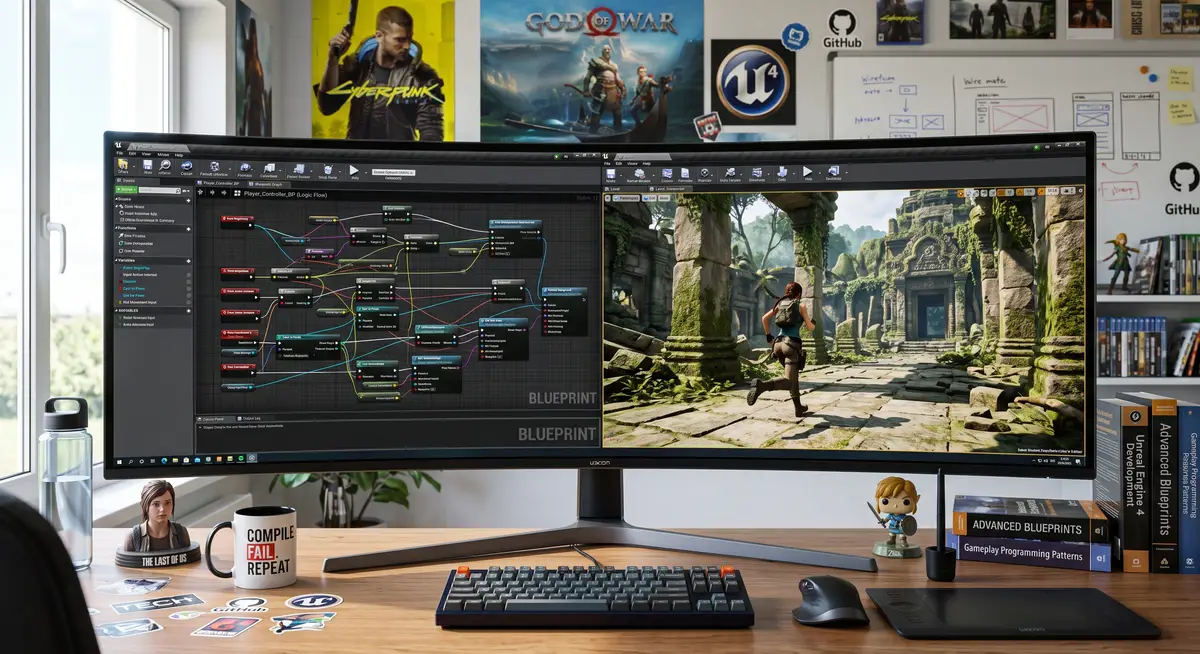Collapse the Functions section in My Blueprint panel
Viewport: 1200px width, 654px height.
pyautogui.click(x=116, y=228)
